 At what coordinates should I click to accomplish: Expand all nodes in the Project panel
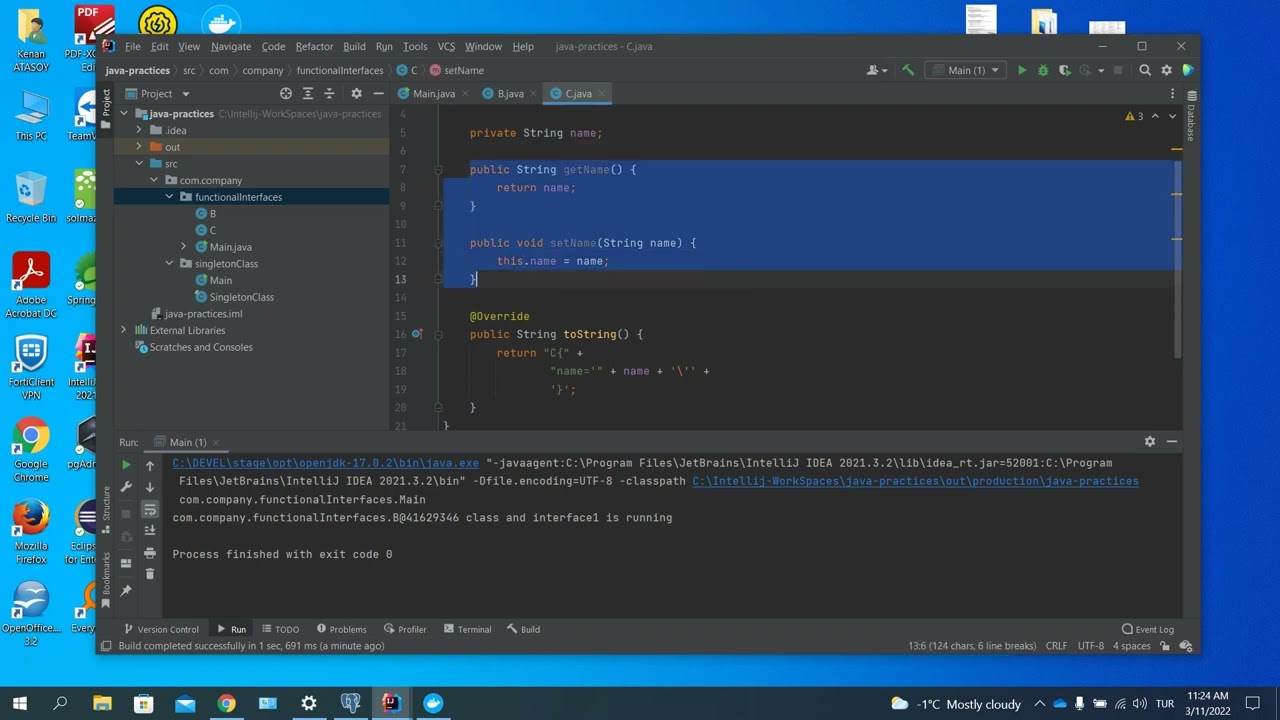click(x=308, y=93)
